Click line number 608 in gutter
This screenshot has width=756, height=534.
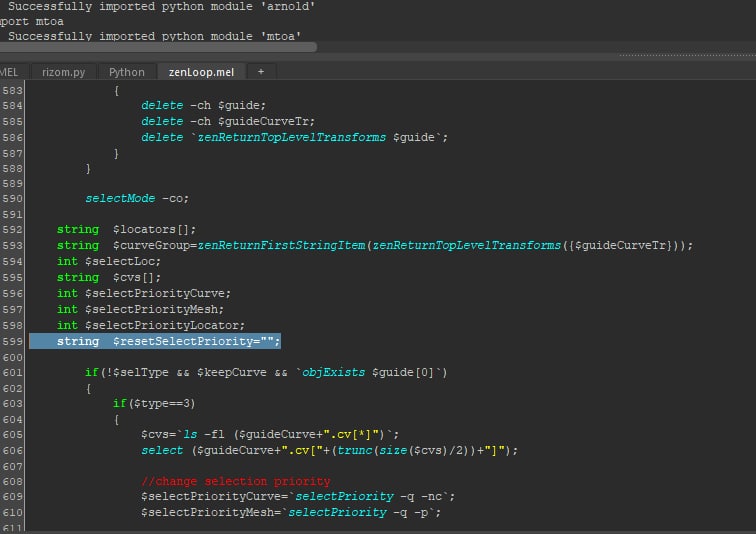(x=12, y=481)
